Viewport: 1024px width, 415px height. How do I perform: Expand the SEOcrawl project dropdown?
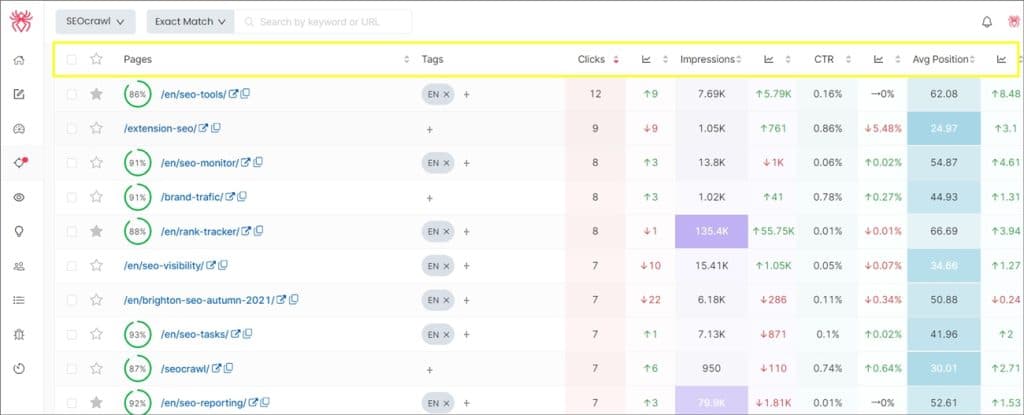[x=95, y=22]
